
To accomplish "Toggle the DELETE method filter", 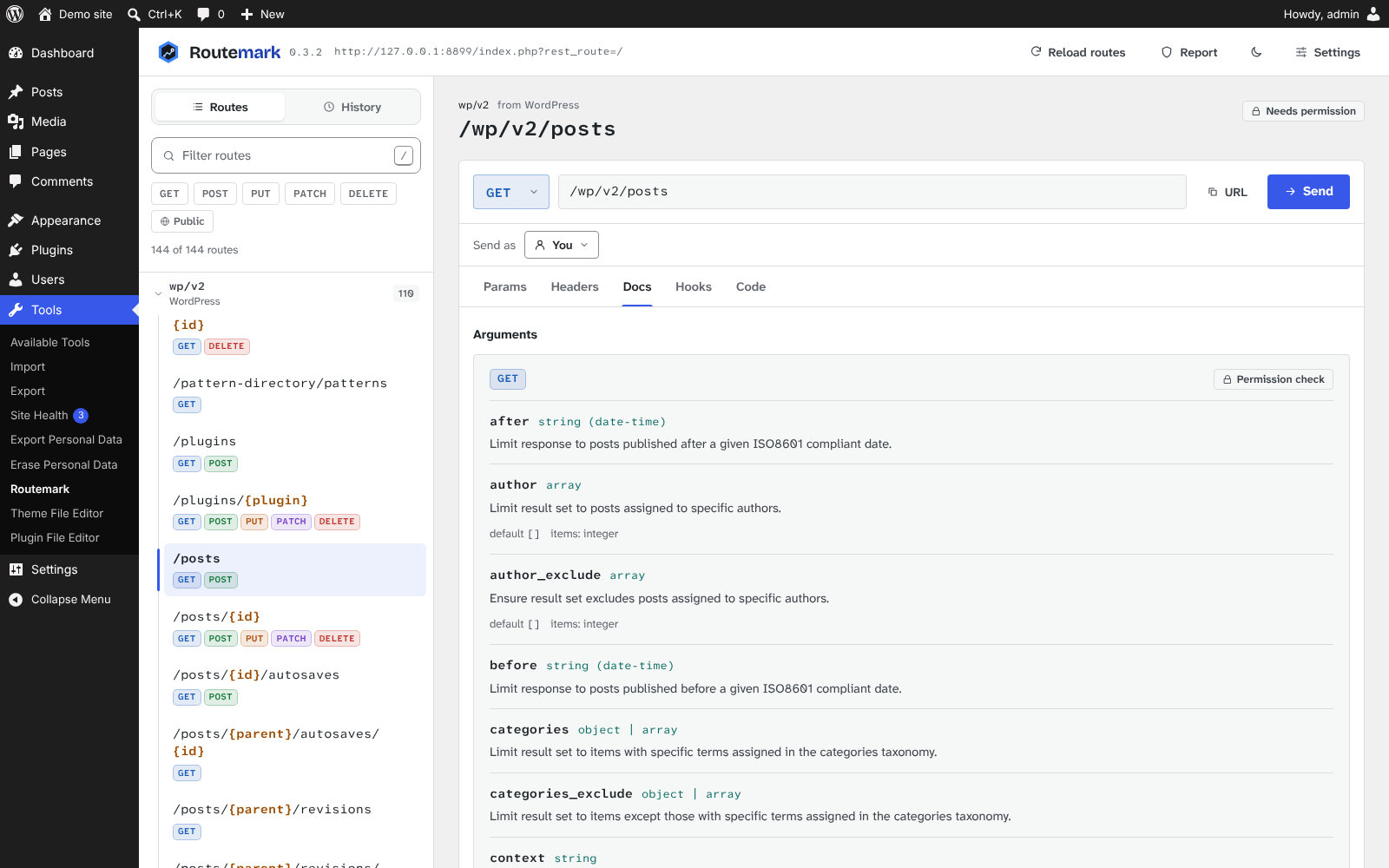I will tap(368, 194).
